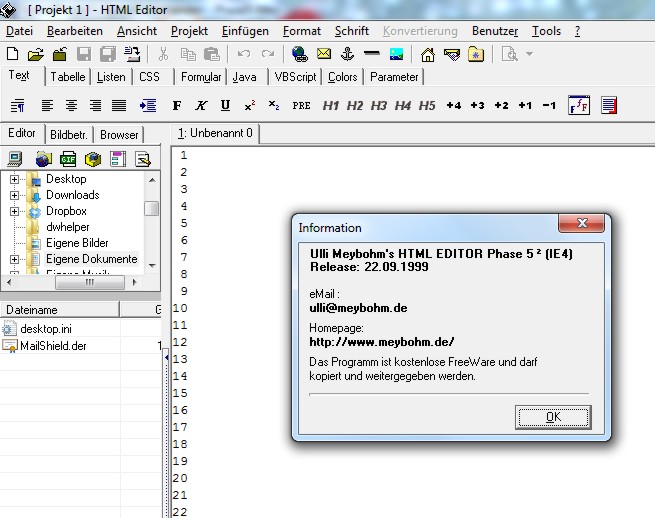Click the GIF icon in the Editor panel
This screenshot has width=655, height=518.
(68, 158)
